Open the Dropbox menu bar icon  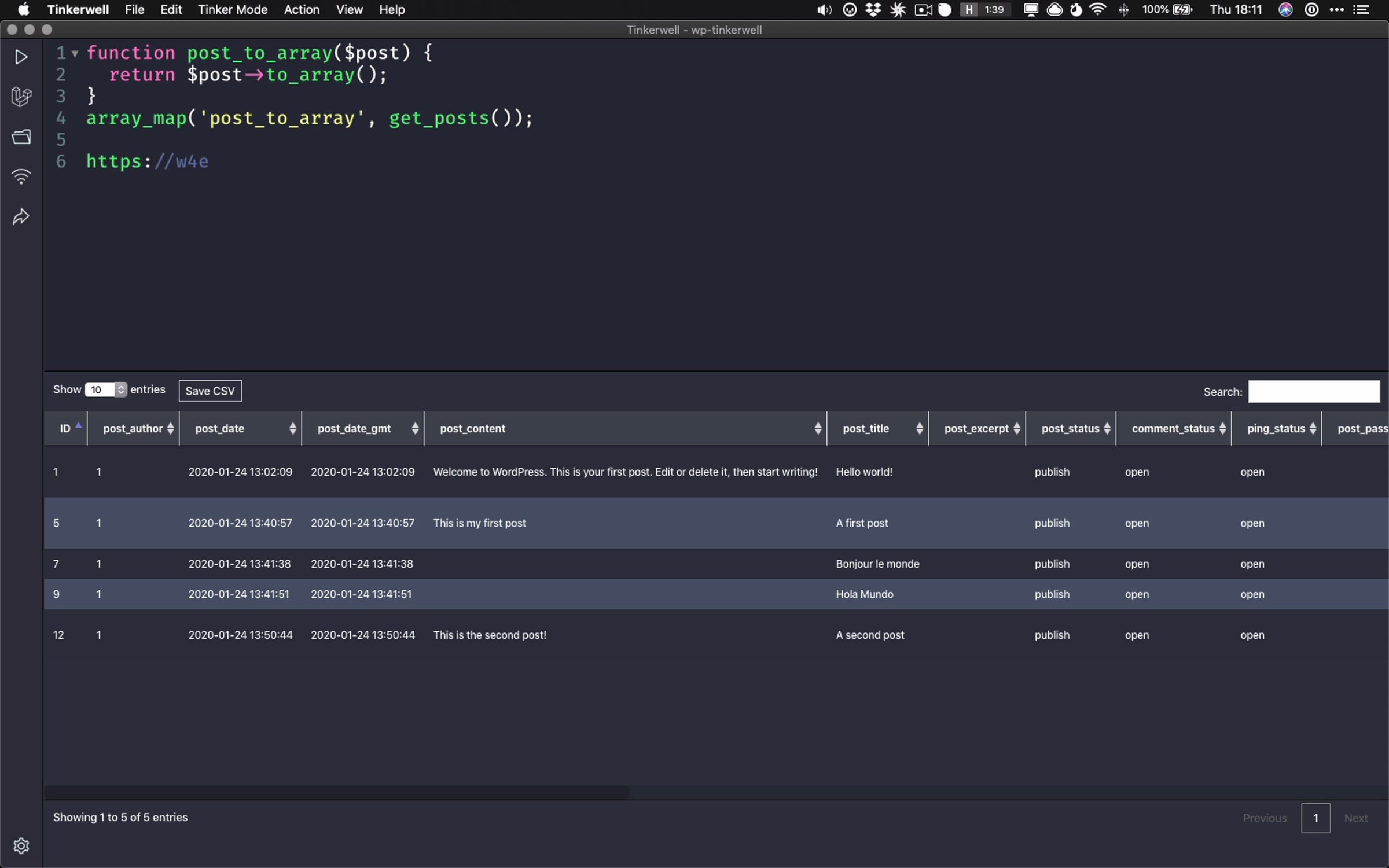click(873, 9)
